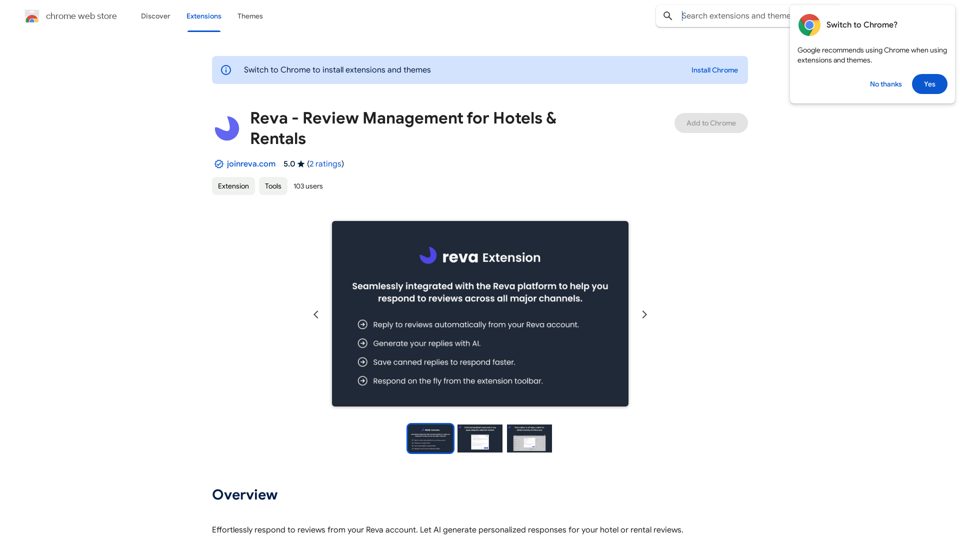Click the main Reva Extension preview image
This screenshot has width=960, height=540.
tap(480, 313)
